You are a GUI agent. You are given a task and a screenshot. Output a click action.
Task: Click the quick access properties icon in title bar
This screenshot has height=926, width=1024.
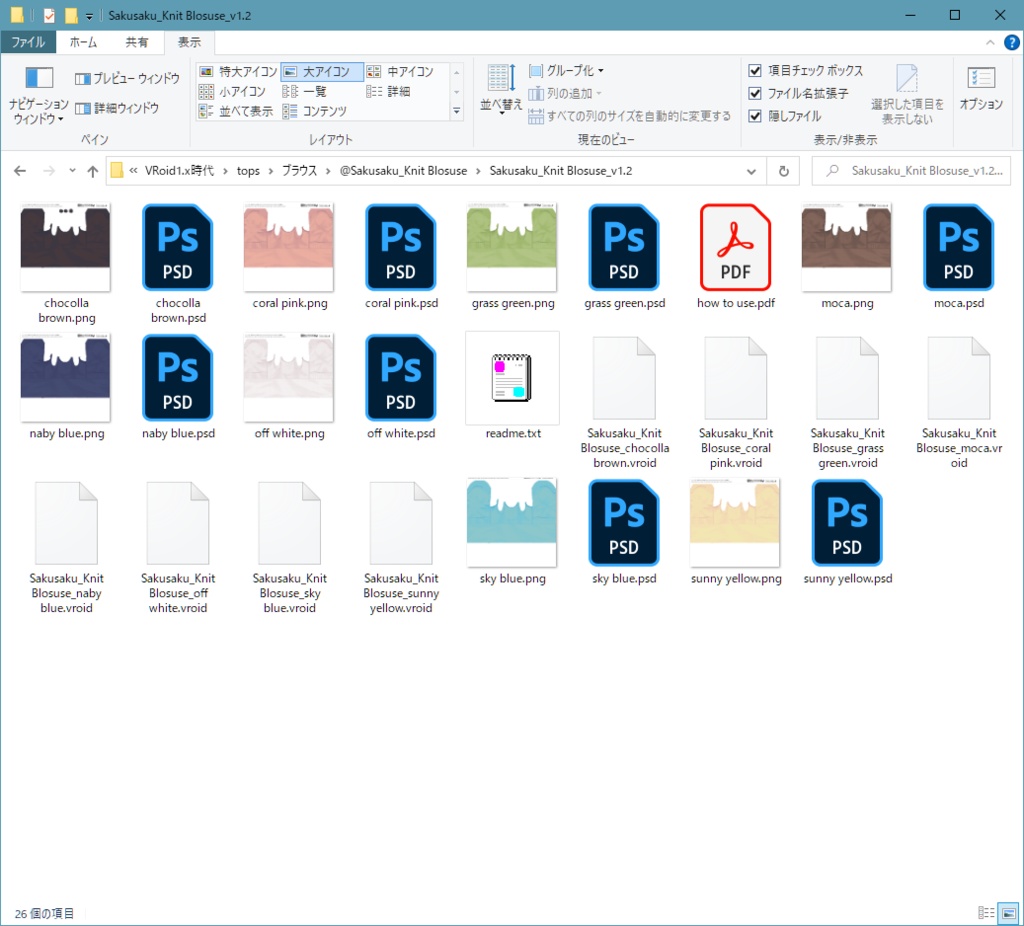[x=50, y=15]
